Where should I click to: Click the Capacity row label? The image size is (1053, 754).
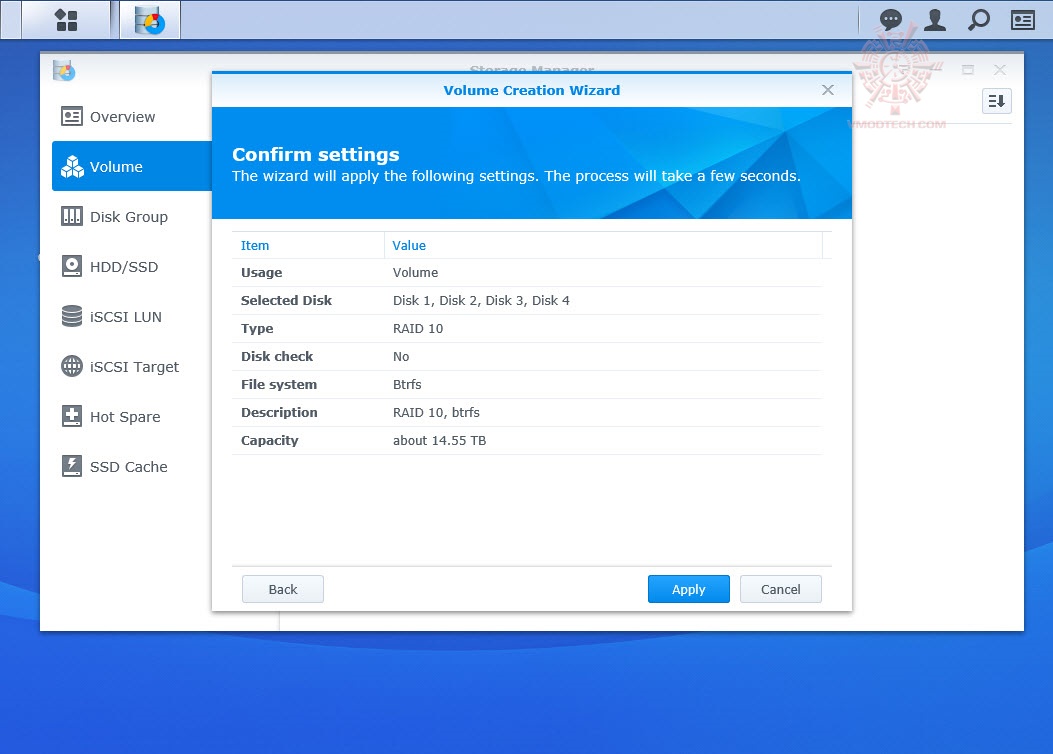[x=269, y=440]
